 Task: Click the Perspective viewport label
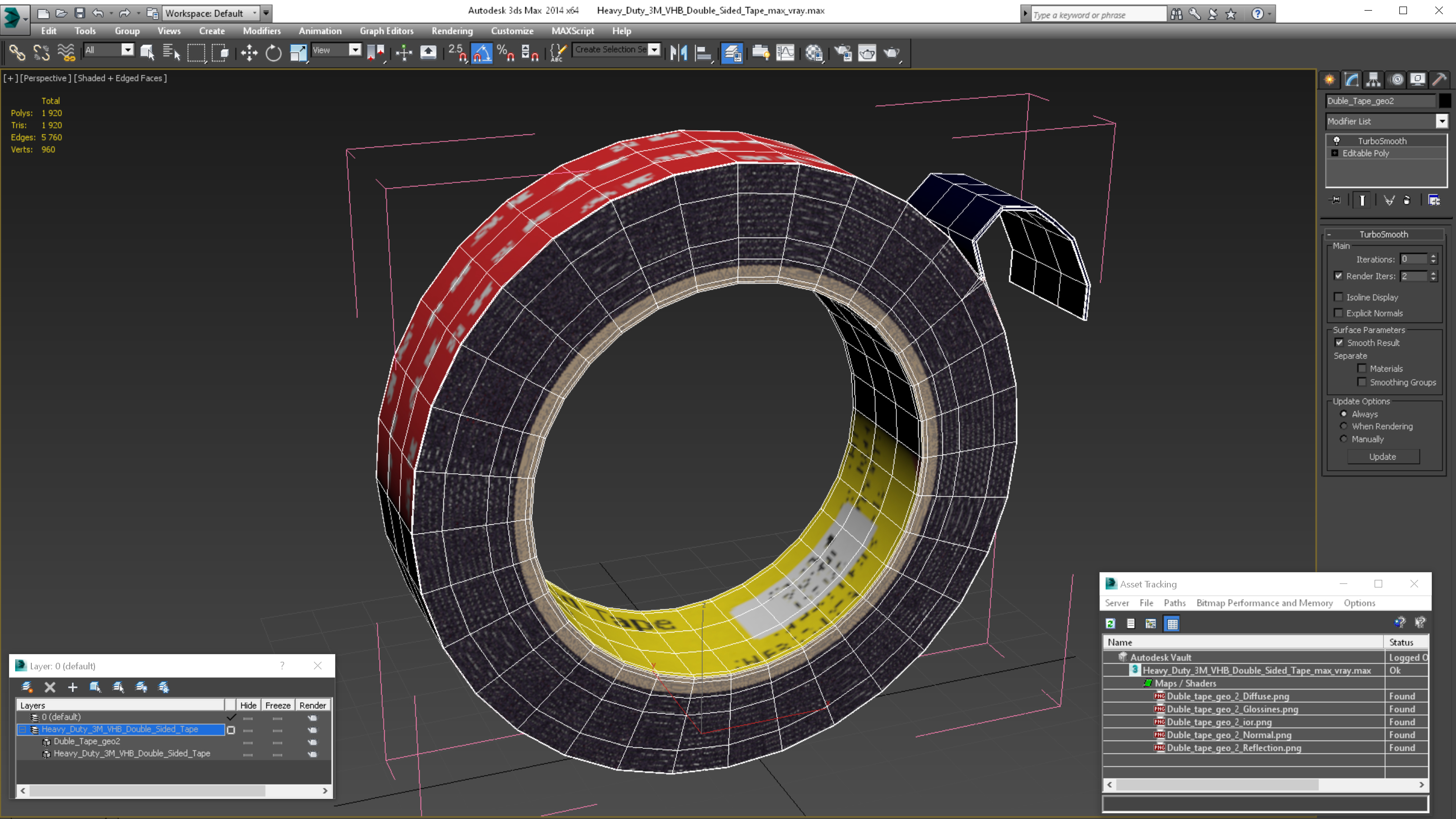(x=45, y=78)
